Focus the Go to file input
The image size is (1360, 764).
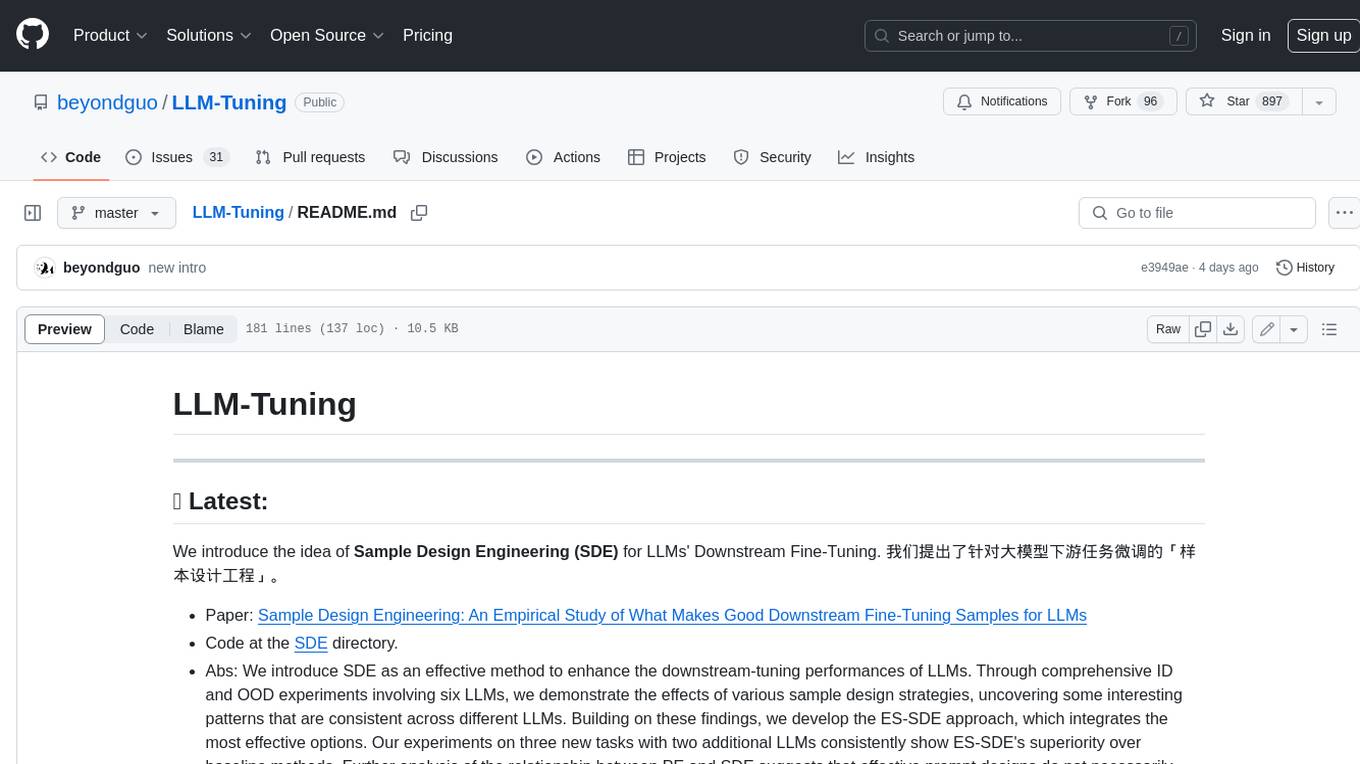(x=1197, y=213)
